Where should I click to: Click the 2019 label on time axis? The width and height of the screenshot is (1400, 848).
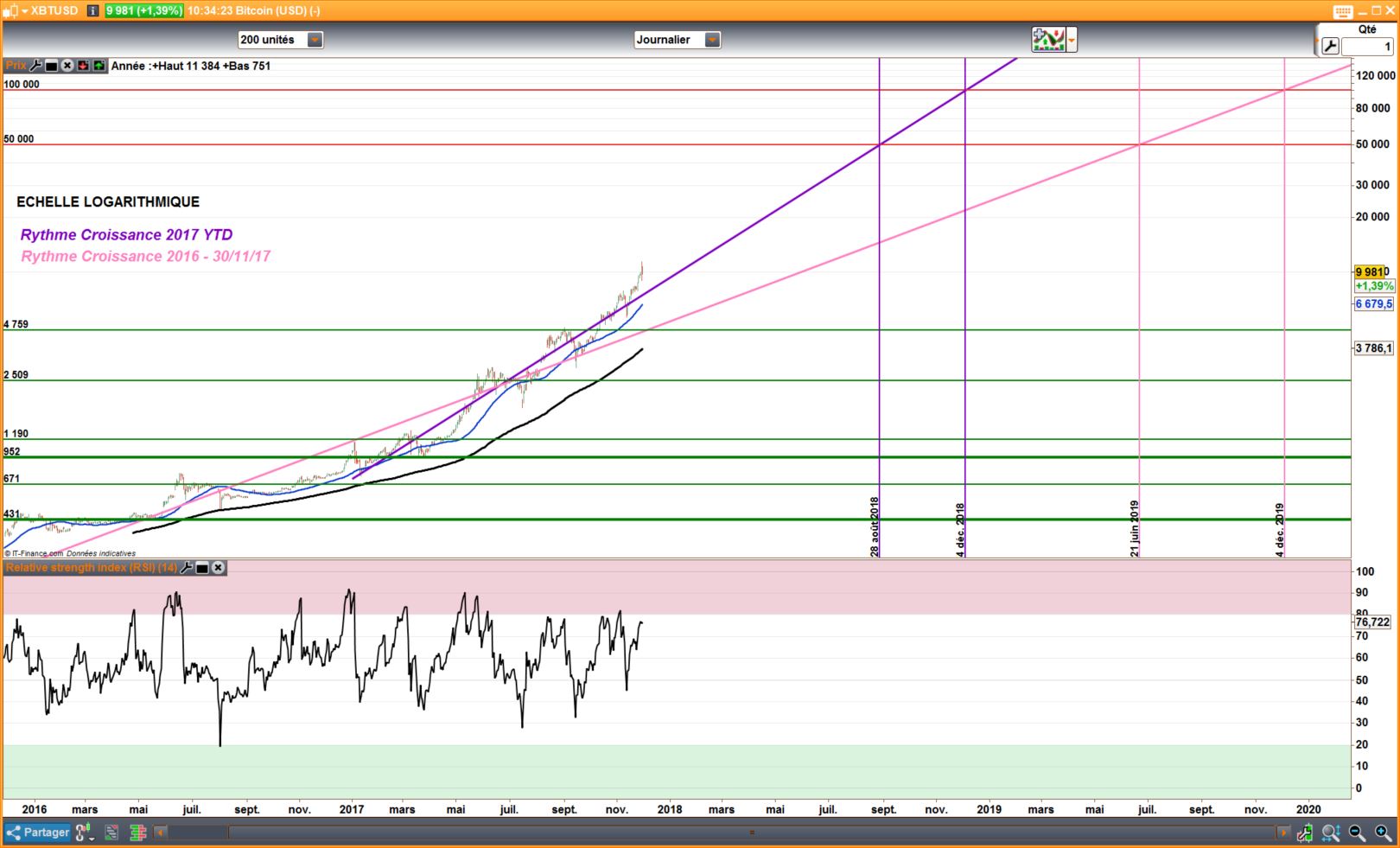click(x=990, y=809)
